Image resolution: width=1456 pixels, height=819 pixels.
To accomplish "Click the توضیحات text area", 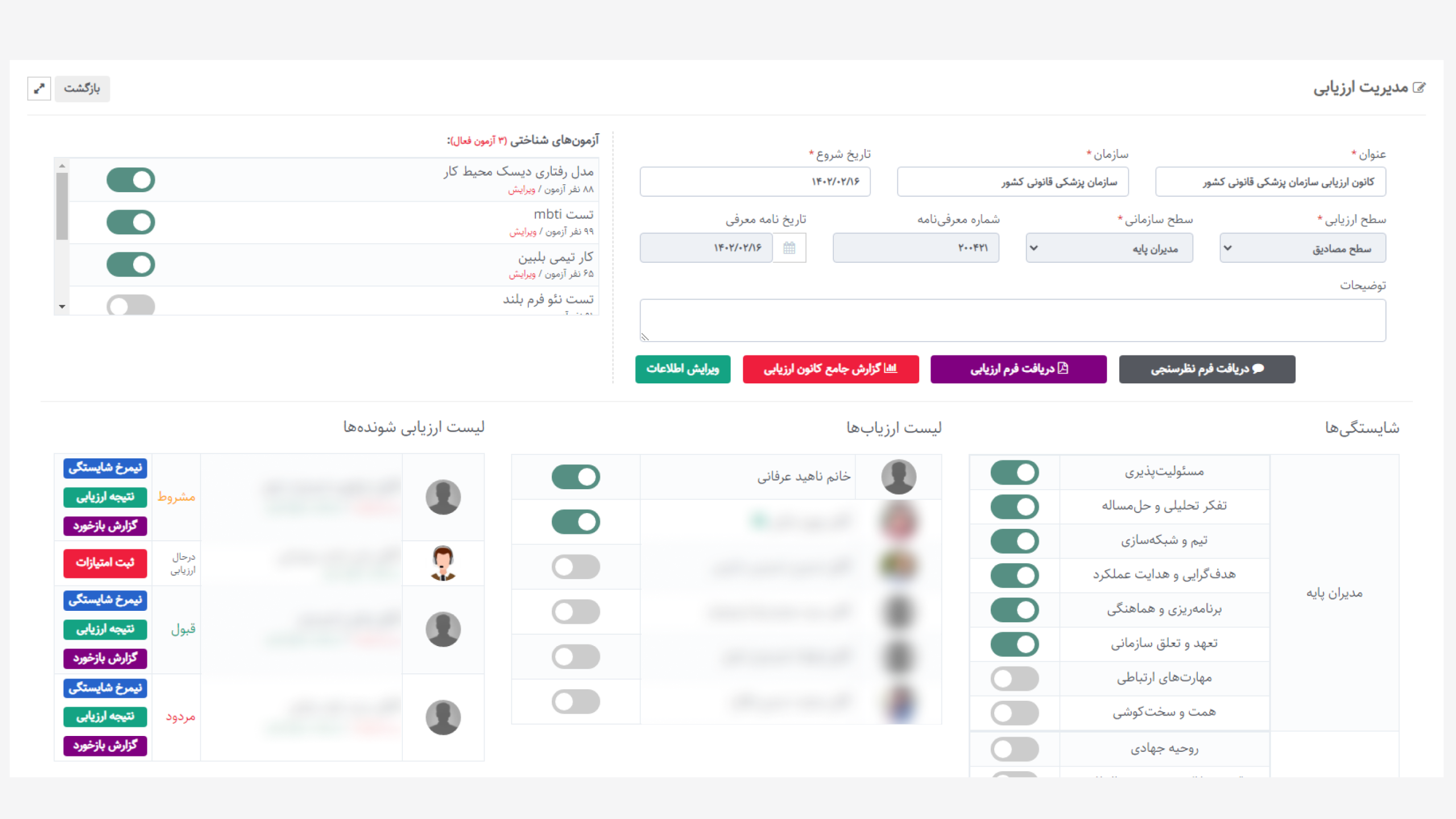I will 1012,320.
